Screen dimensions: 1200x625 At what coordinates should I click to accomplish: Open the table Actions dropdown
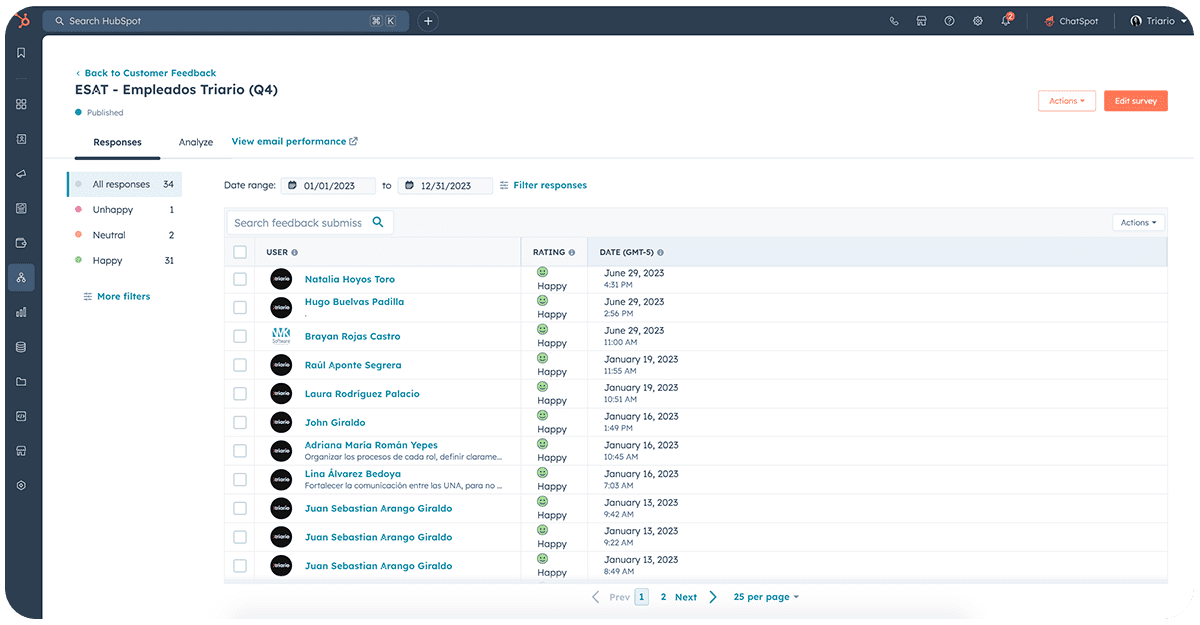1138,223
